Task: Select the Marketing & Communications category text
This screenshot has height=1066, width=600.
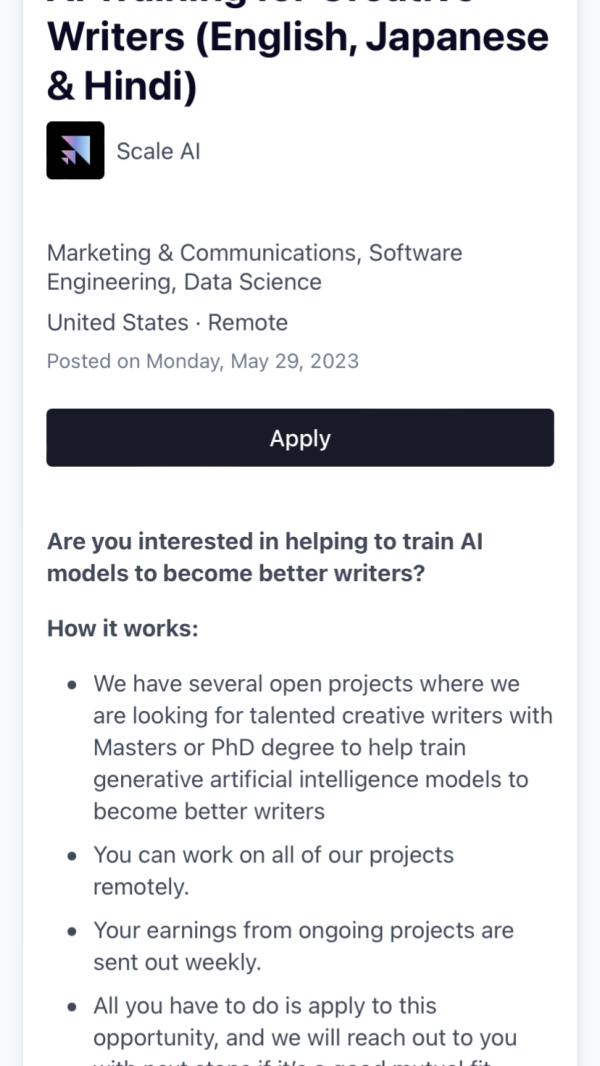Action: point(204,253)
